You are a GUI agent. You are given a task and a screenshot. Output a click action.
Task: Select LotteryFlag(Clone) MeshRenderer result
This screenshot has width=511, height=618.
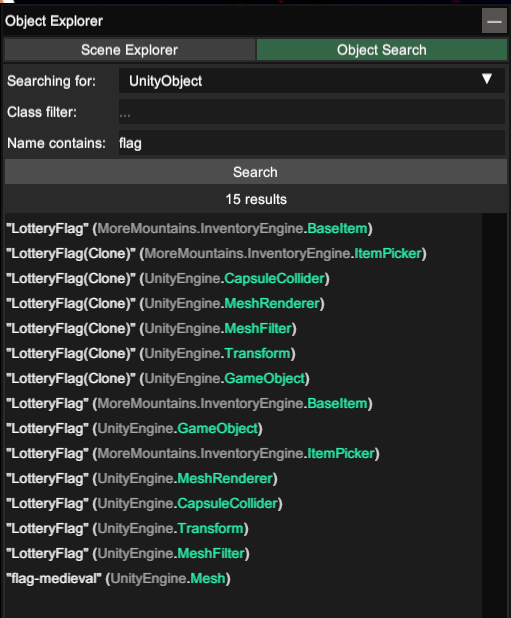coord(165,303)
